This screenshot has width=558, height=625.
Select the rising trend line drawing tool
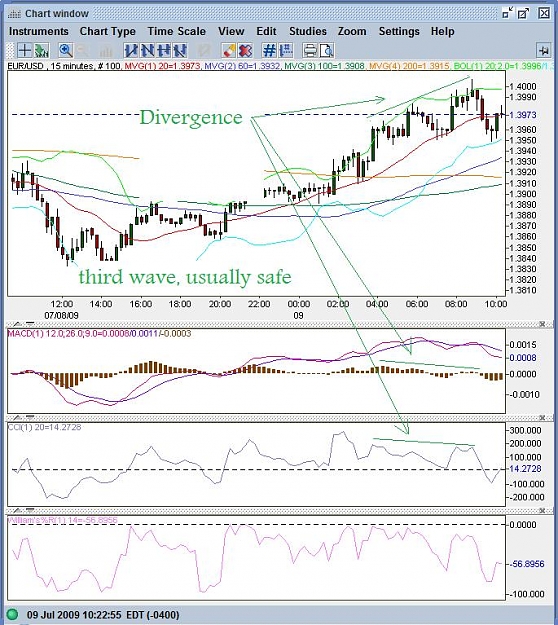(131, 51)
